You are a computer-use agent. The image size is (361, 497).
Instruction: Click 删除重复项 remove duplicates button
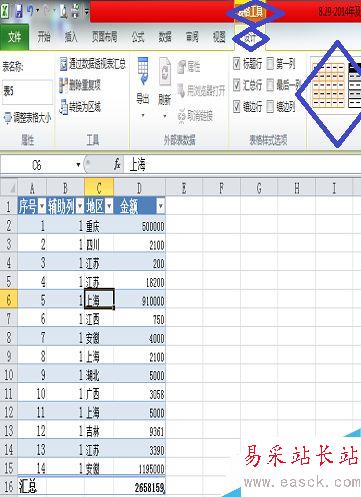tap(80, 85)
